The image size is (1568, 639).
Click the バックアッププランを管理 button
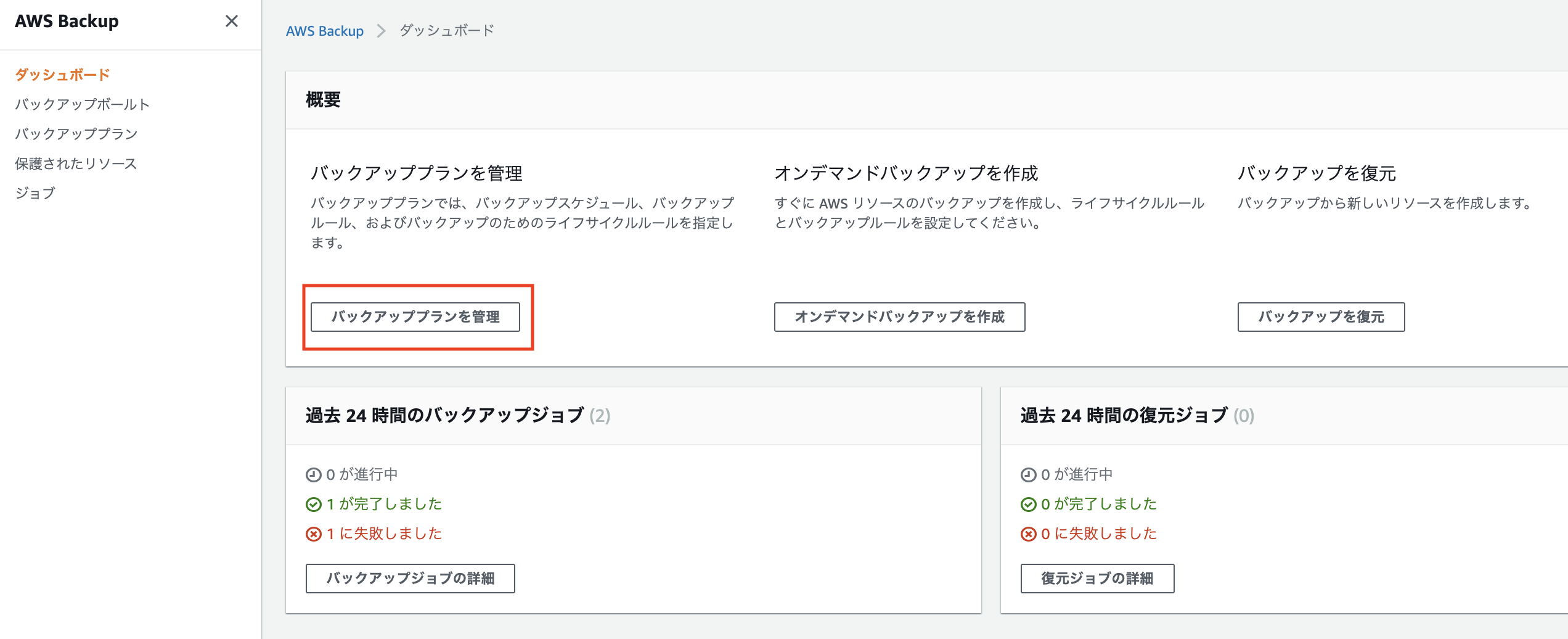(x=415, y=317)
